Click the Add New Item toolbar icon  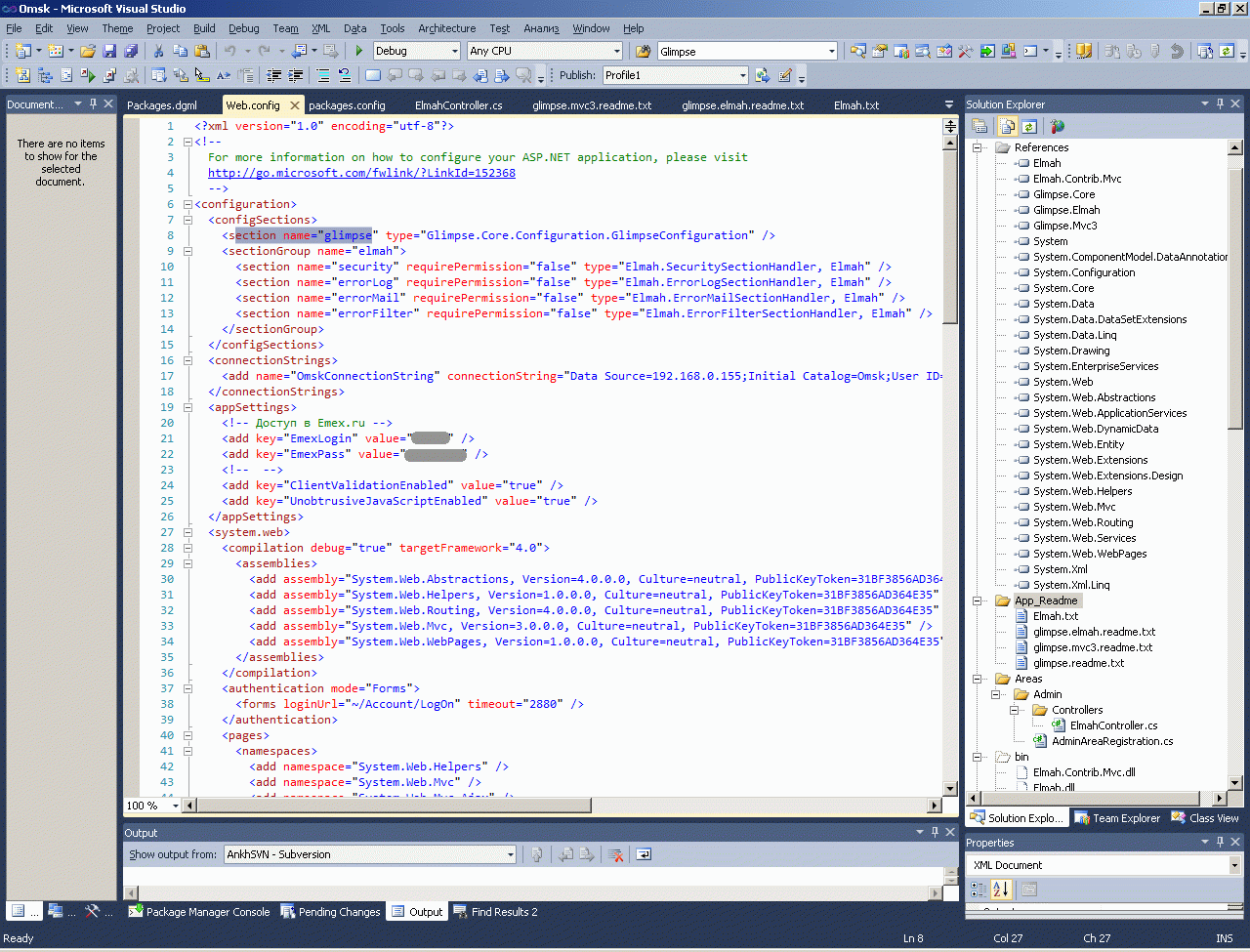pos(57,51)
